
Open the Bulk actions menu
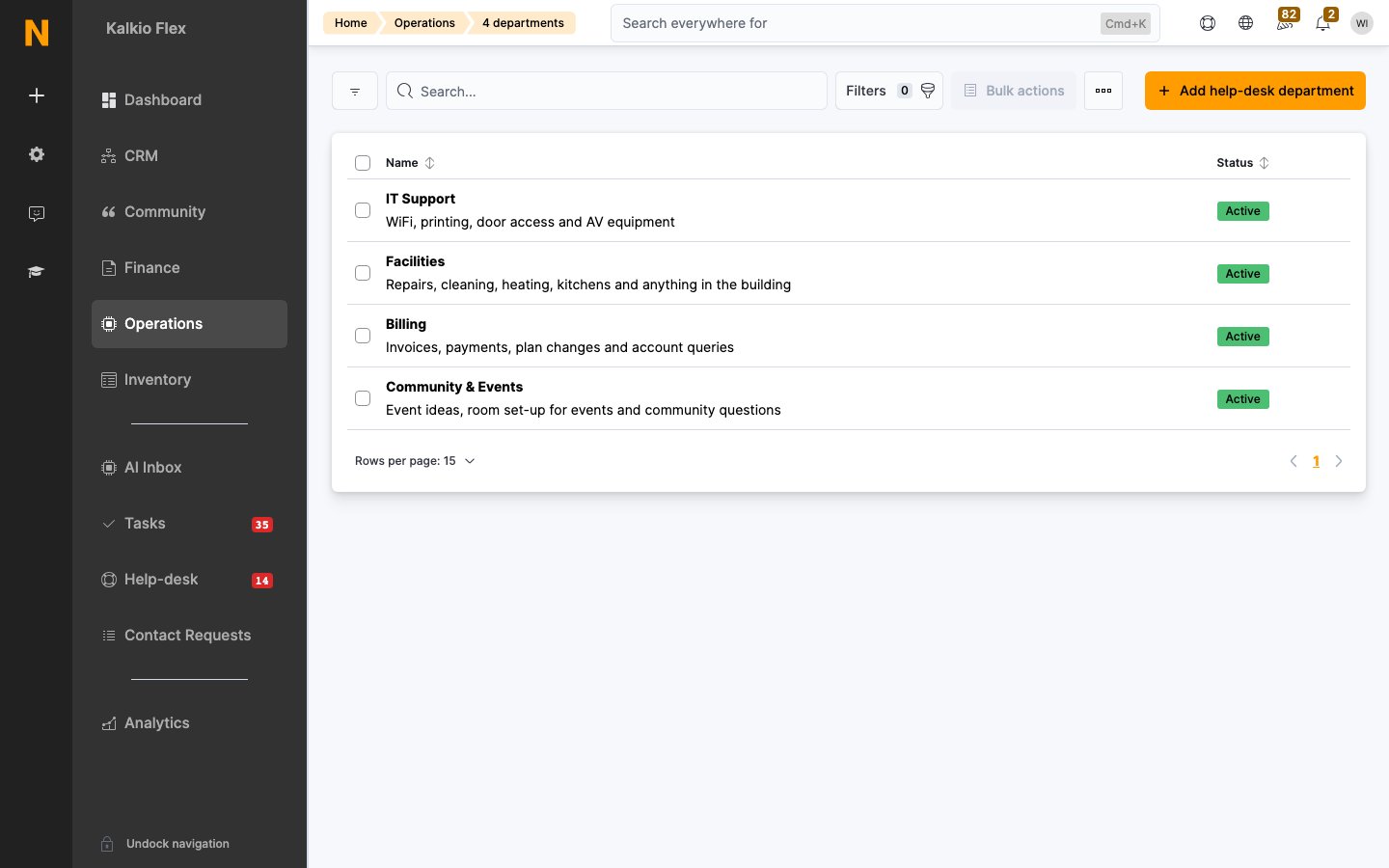(1014, 91)
